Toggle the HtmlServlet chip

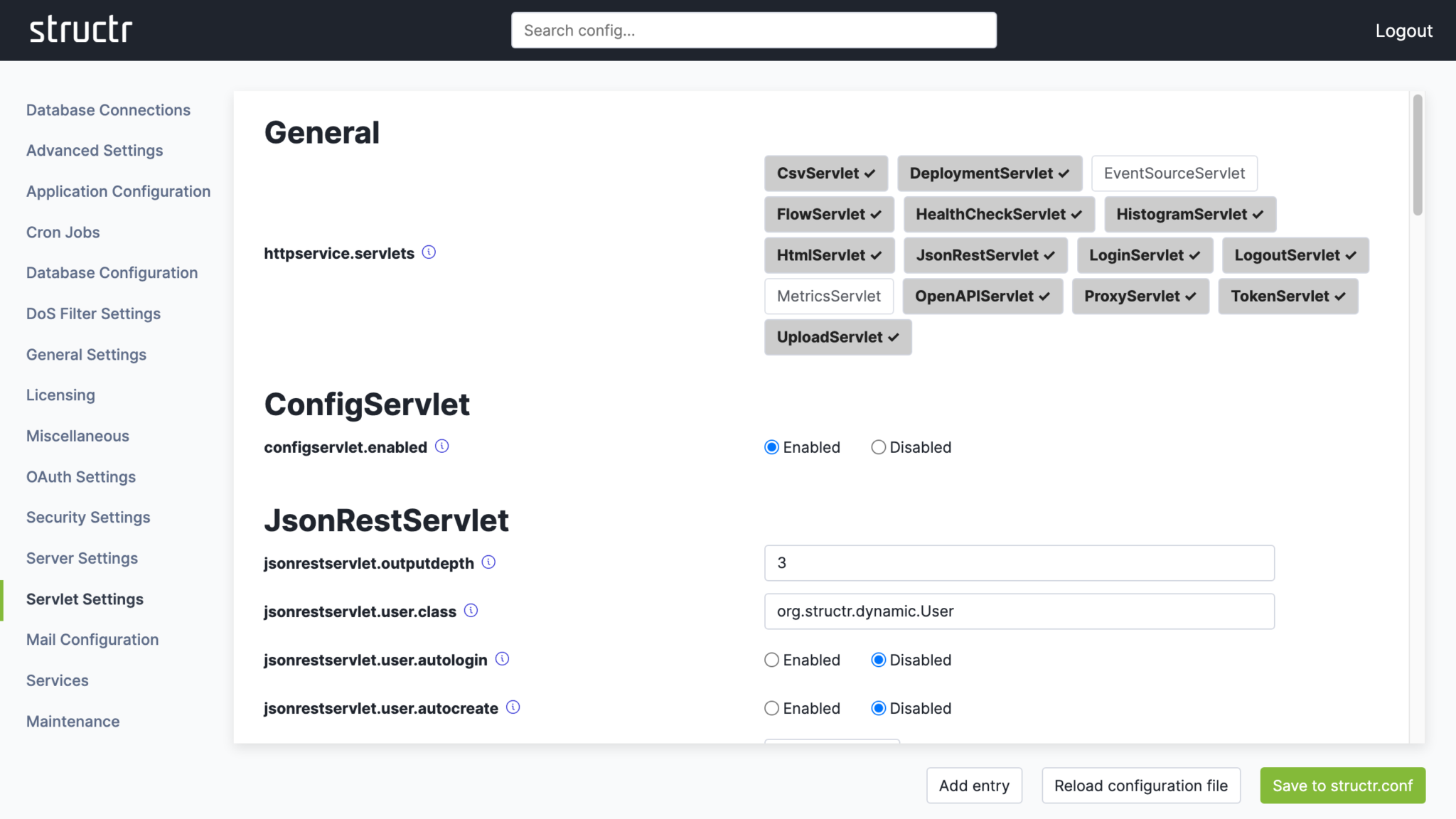click(829, 255)
